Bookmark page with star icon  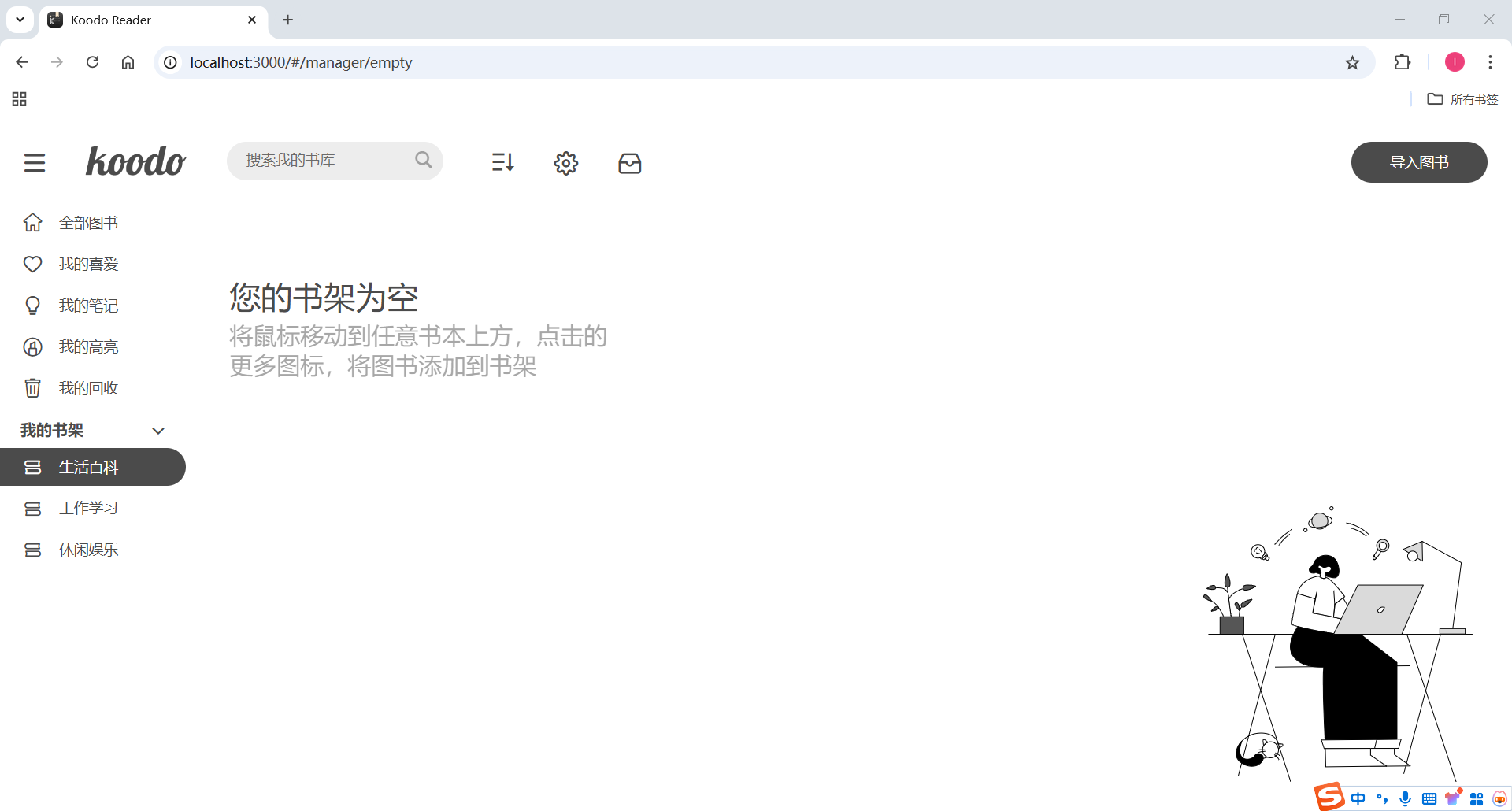point(1352,62)
